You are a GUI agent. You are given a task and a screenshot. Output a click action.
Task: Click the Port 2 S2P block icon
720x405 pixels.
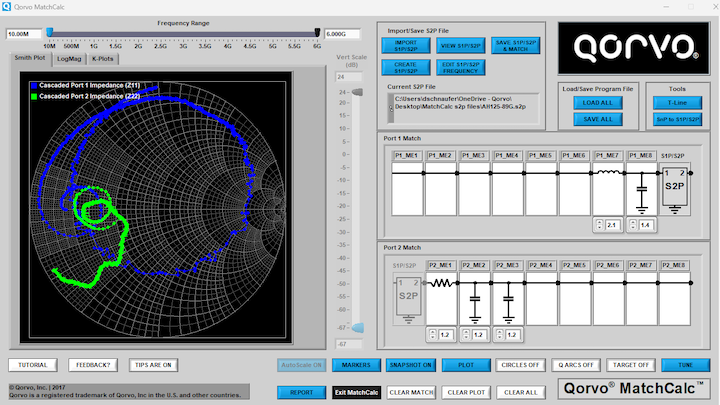[x=408, y=298]
